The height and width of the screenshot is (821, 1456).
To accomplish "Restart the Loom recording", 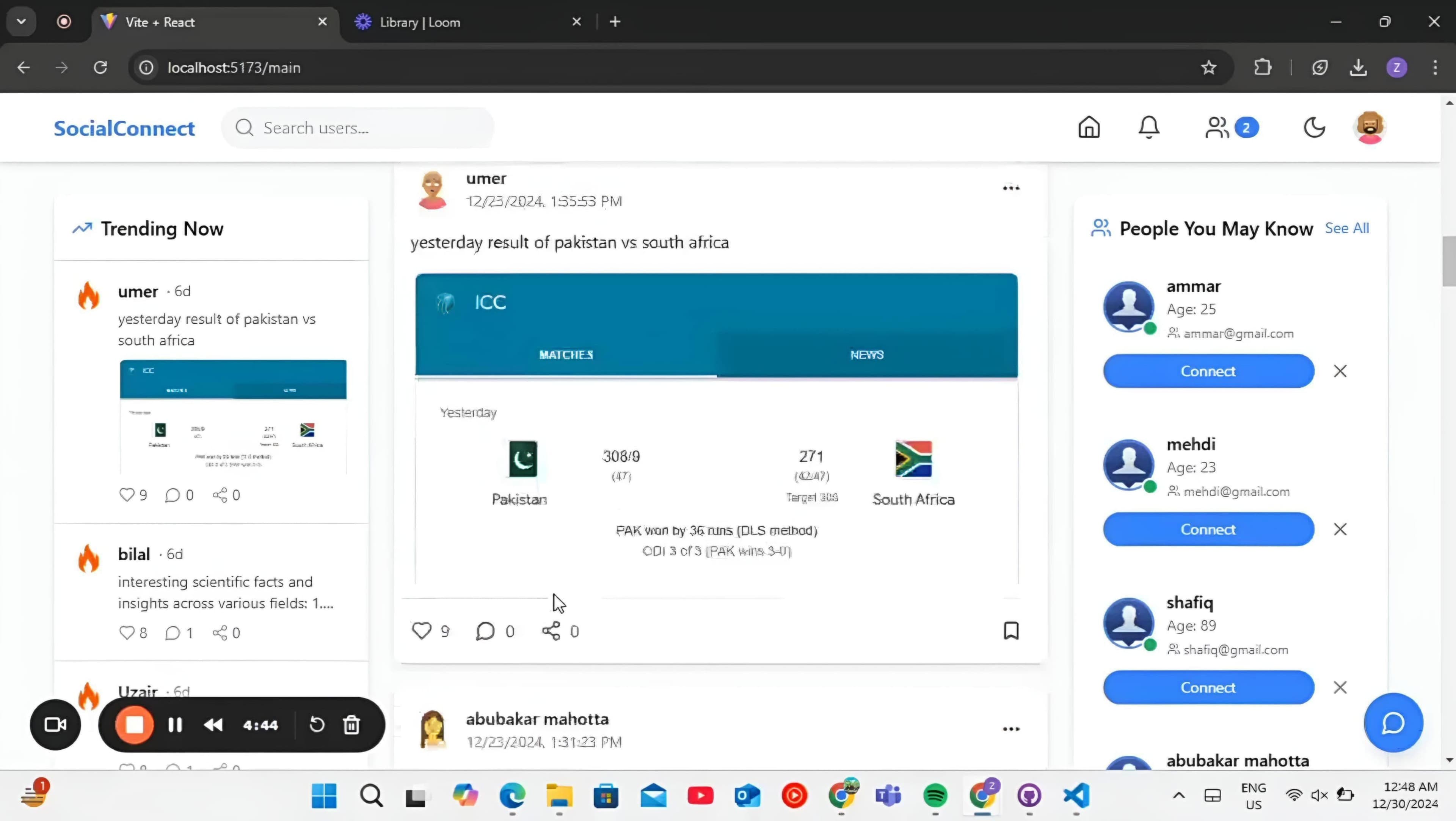I will [x=317, y=725].
